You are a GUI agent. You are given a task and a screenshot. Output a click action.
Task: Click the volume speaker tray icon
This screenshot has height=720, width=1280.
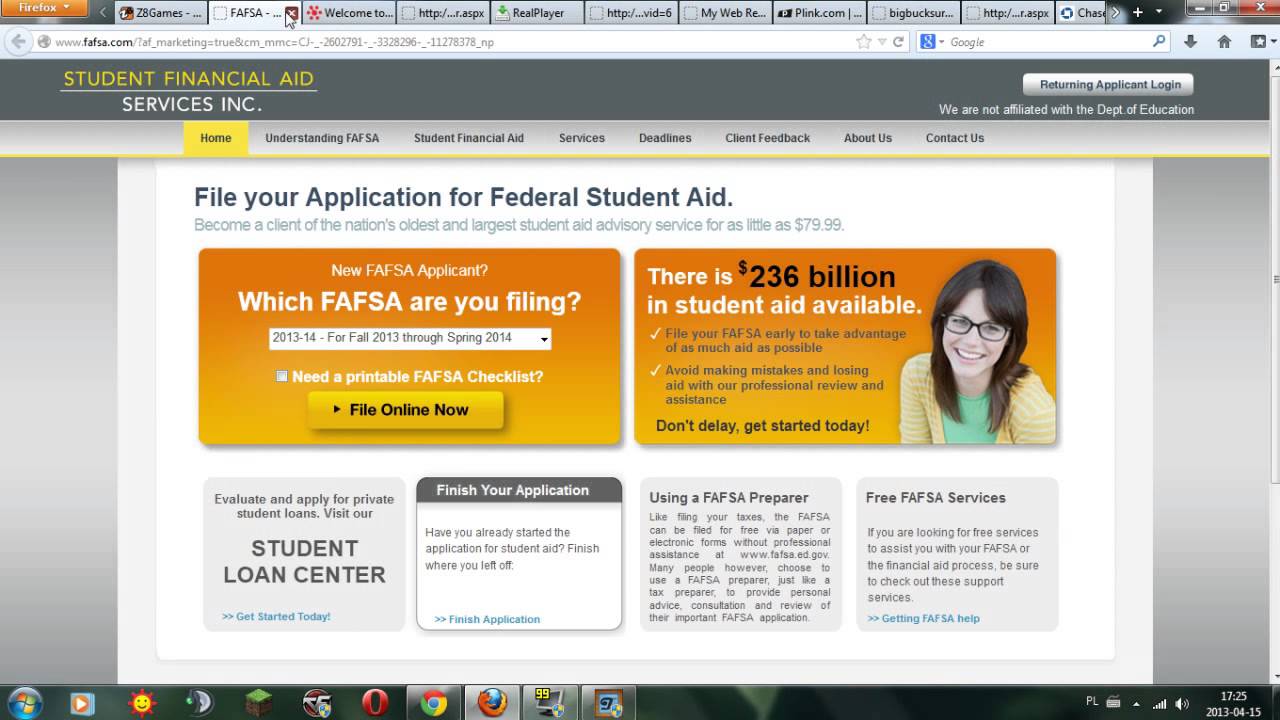(1183, 704)
